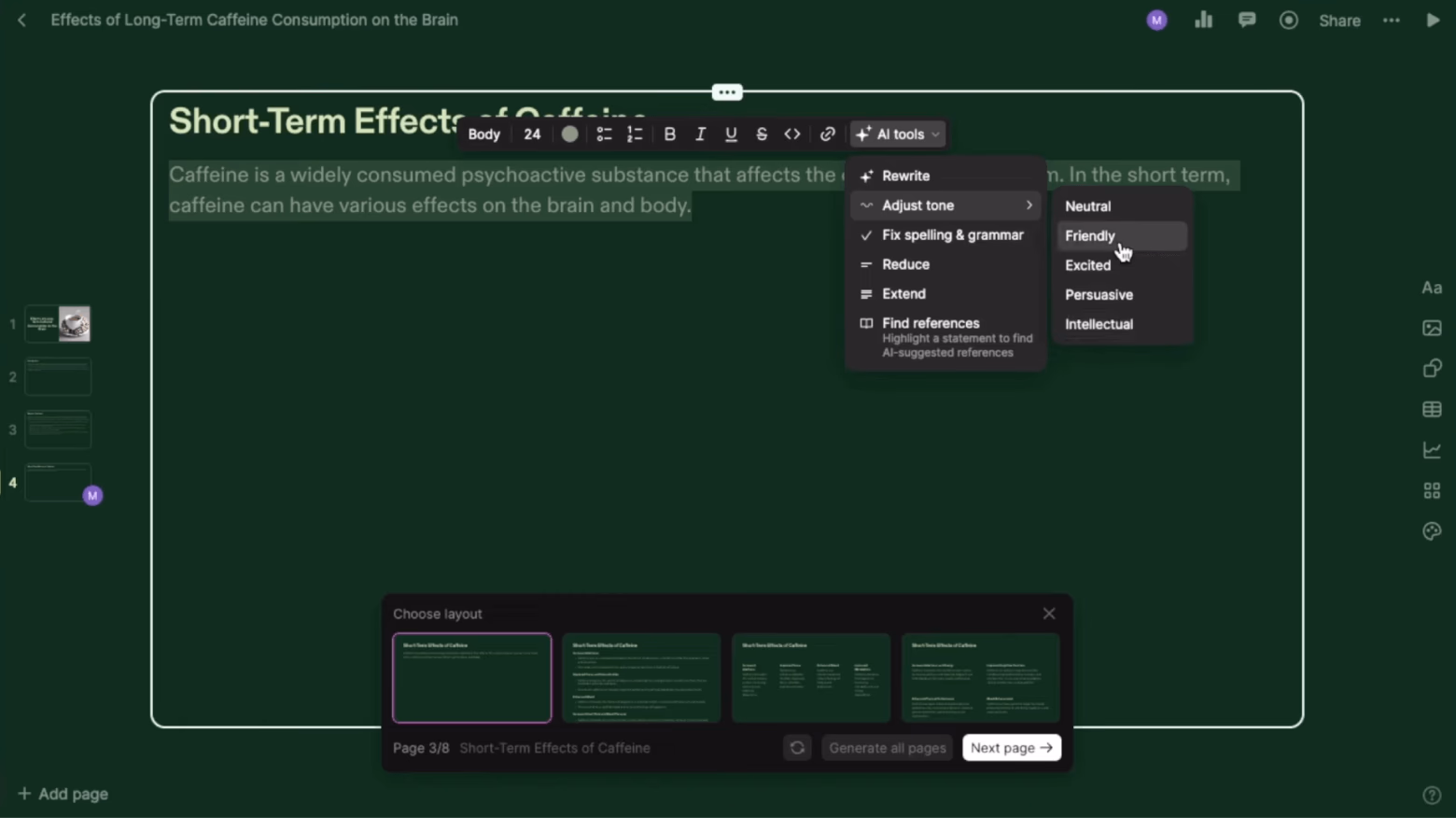Toggle underline formatting
The width and height of the screenshot is (1456, 818).
coord(731,134)
